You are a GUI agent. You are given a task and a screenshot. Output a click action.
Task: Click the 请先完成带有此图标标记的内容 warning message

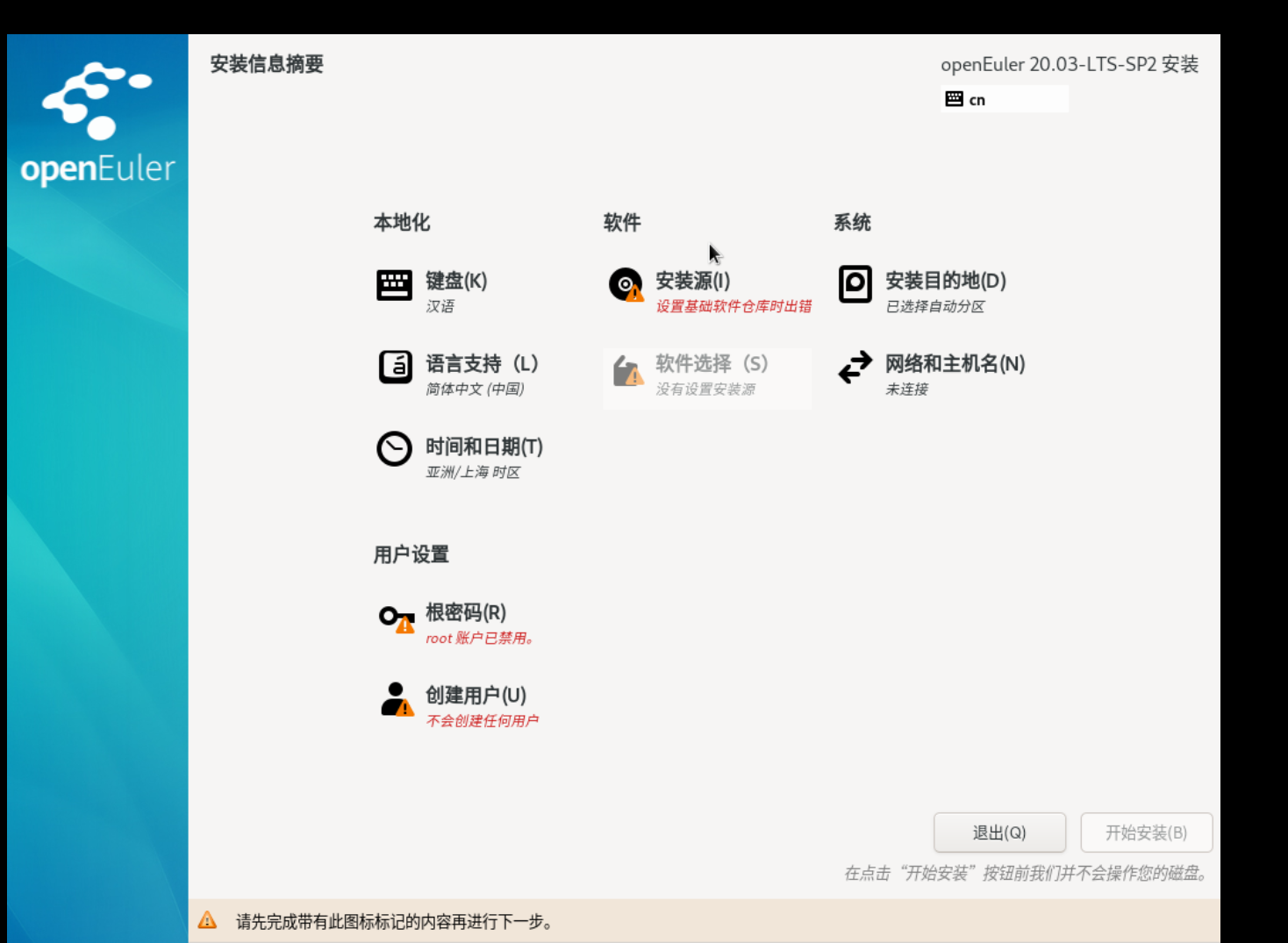395,921
